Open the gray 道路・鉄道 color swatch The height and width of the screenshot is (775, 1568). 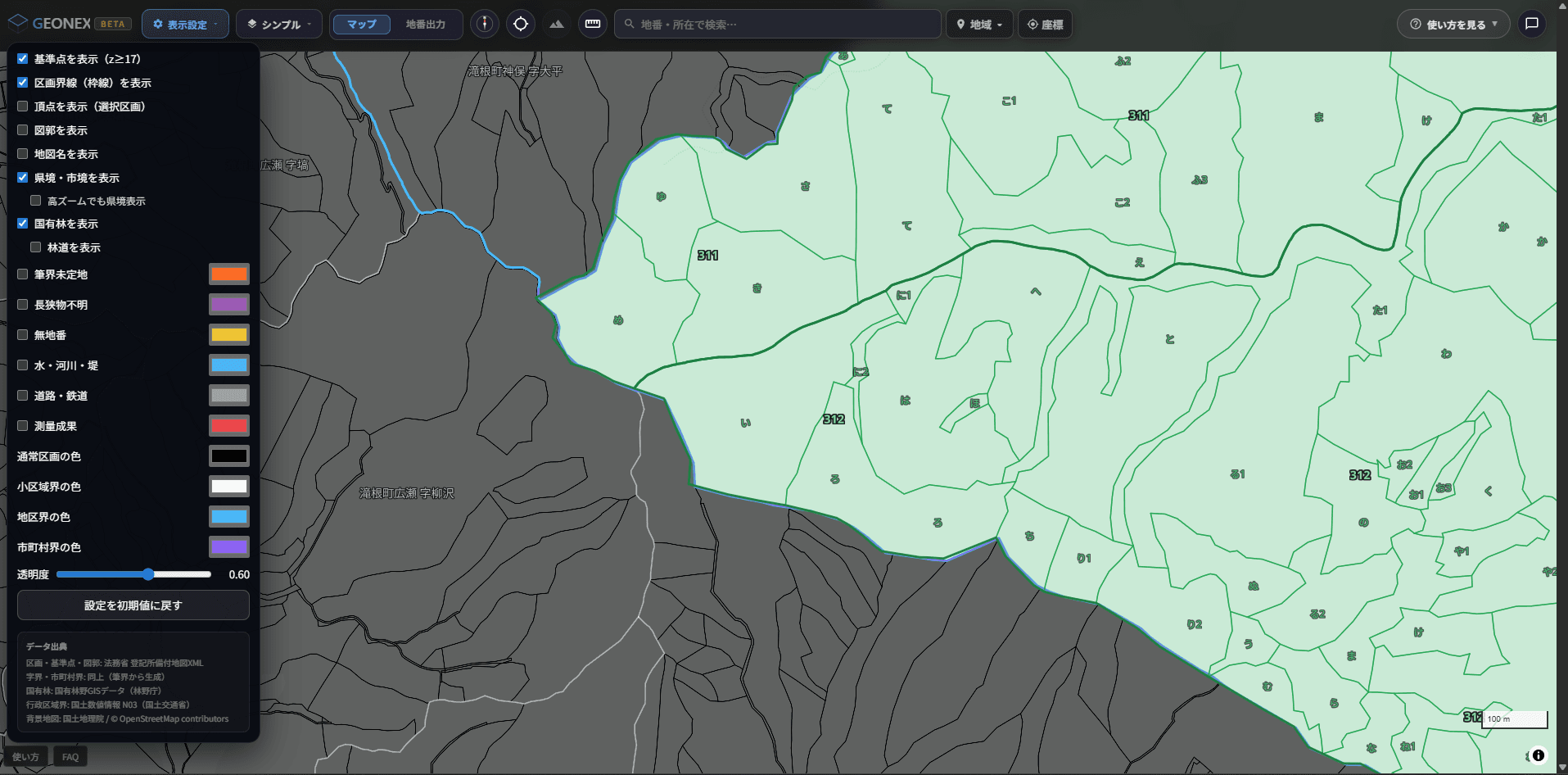pyautogui.click(x=229, y=396)
